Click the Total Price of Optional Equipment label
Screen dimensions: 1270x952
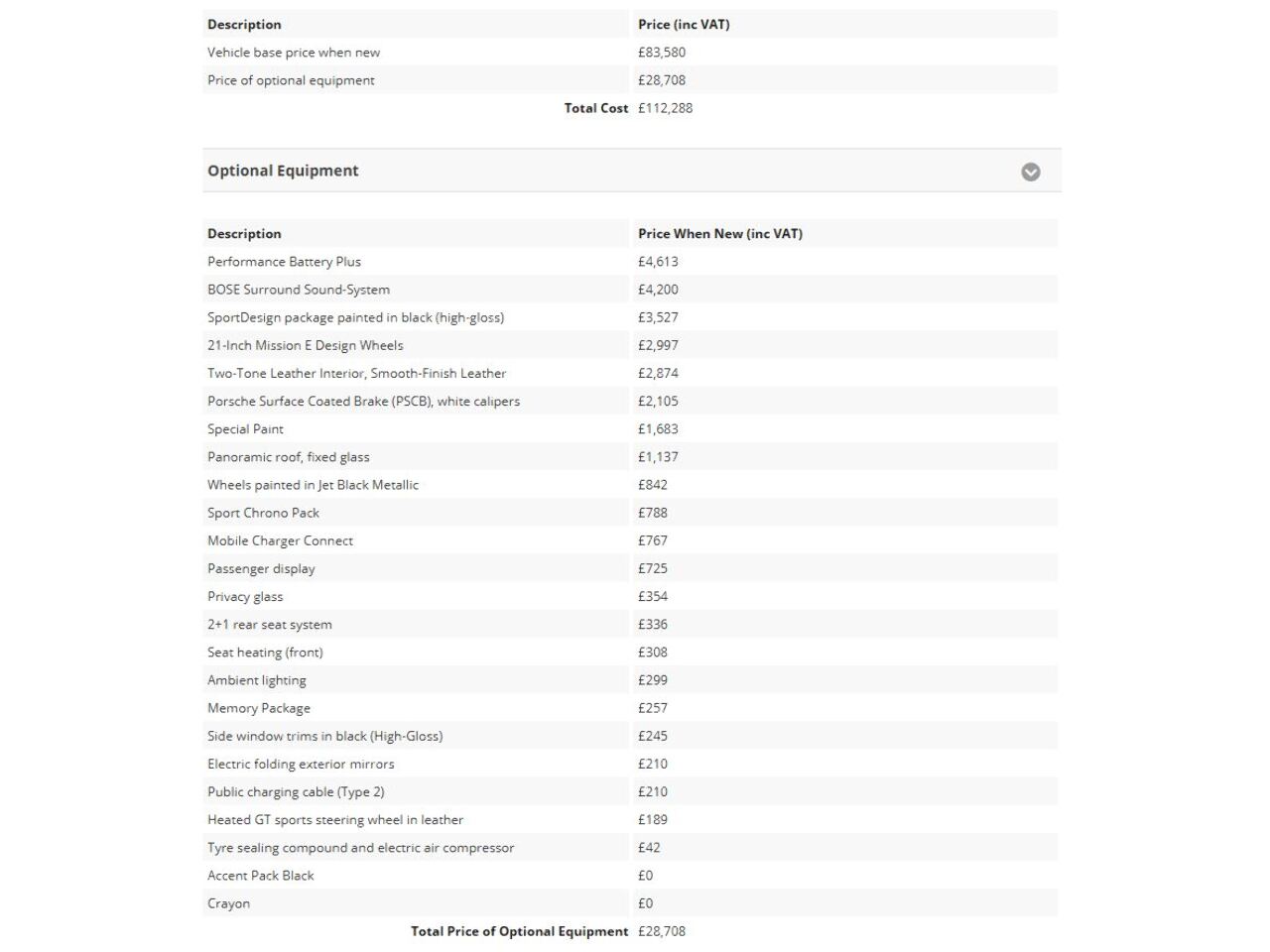519,931
